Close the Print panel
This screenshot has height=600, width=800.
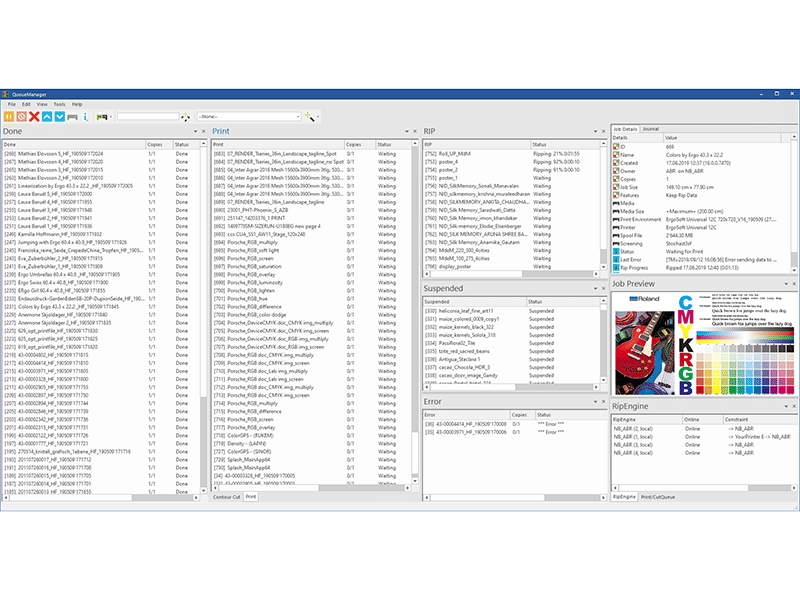click(415, 131)
